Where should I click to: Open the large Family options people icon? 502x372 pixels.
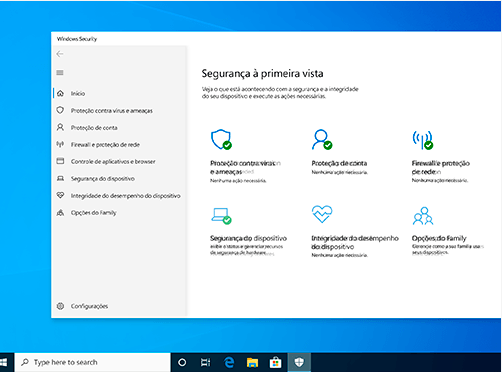[423, 216]
